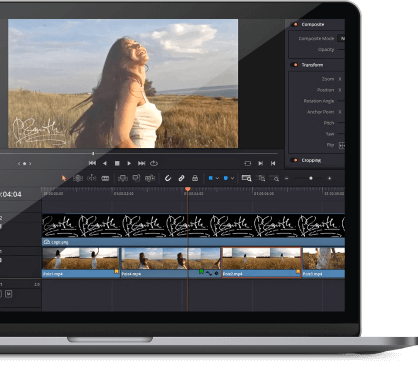Viewport: 418px width, 376px height.
Task: Click the Insert Clip toolbar icon
Action: pyautogui.click(x=123, y=178)
